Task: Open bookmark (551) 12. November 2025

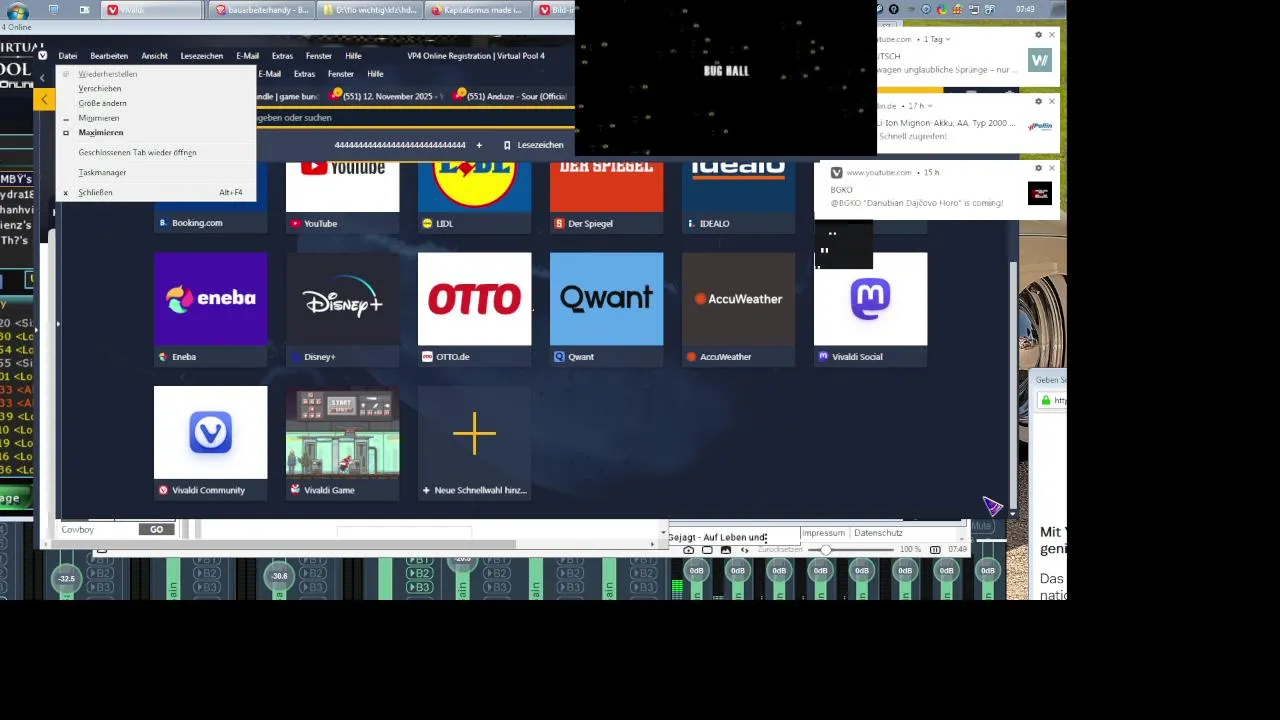Action: point(386,97)
